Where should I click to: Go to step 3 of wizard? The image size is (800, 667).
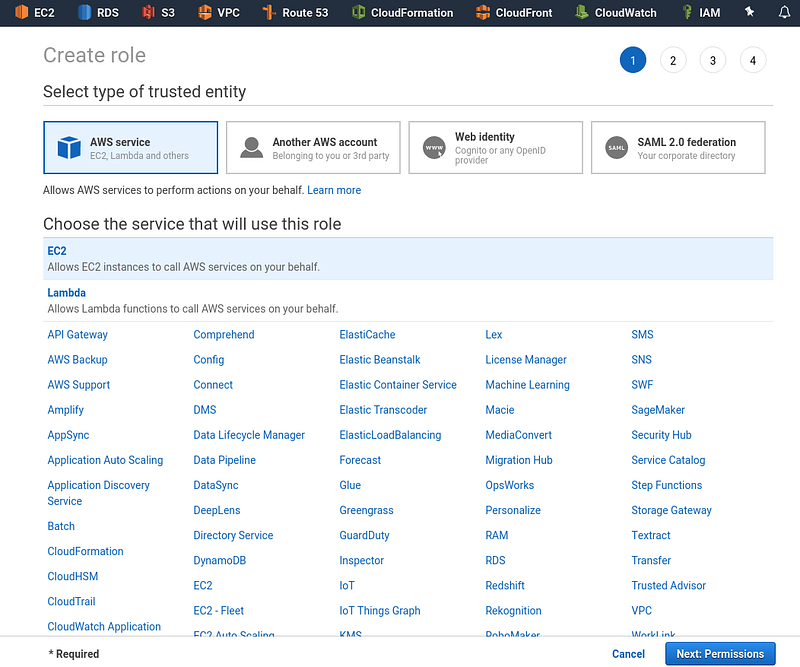pyautogui.click(x=713, y=60)
